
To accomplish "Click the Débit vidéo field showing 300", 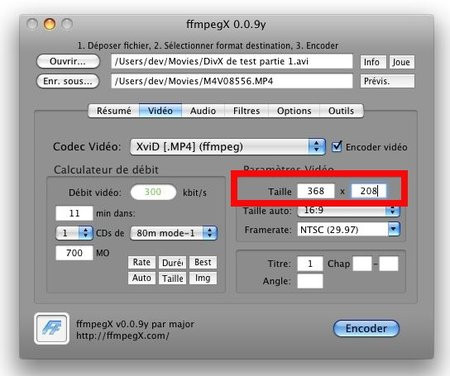I will (153, 192).
